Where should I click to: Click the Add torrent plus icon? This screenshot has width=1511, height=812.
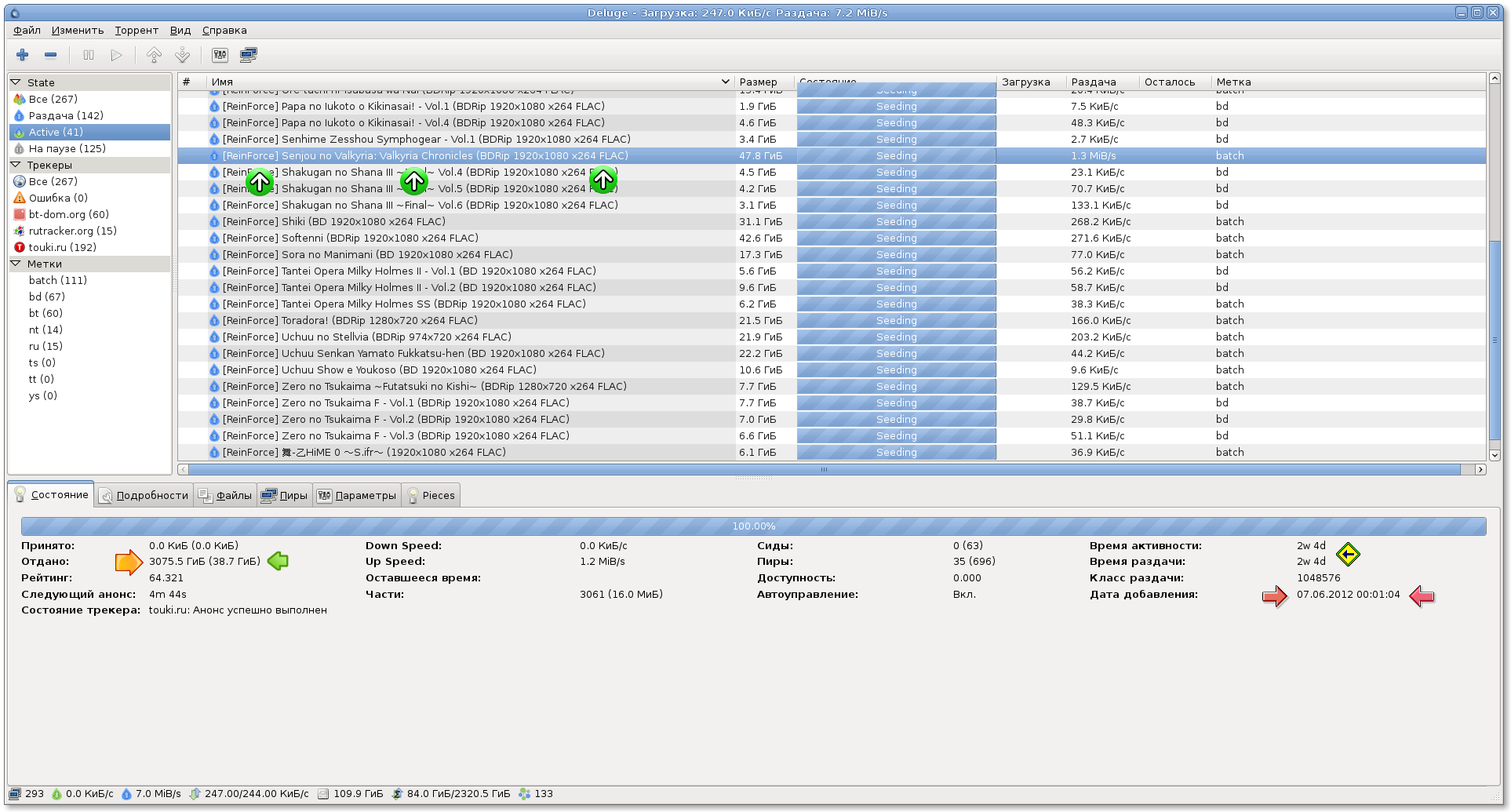22,55
